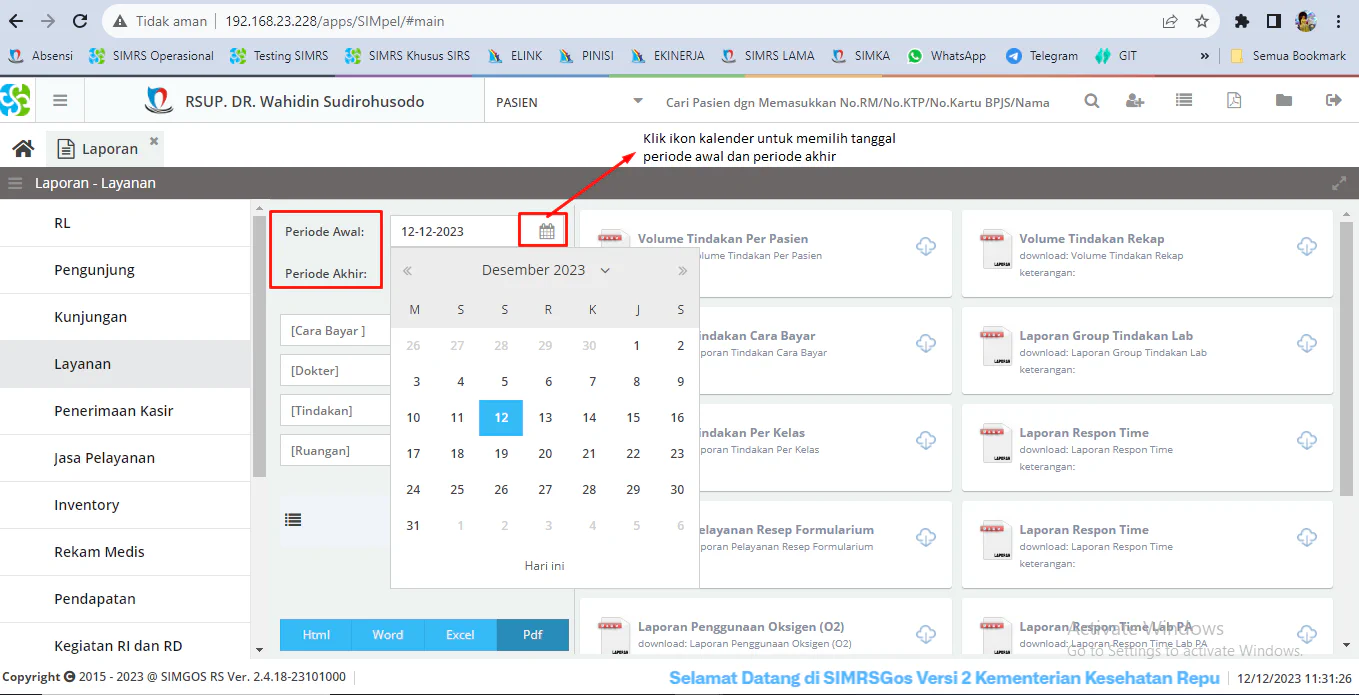1359x695 pixels.
Task: Download Laporan Group Tindakan Lab report
Action: (x=1307, y=343)
